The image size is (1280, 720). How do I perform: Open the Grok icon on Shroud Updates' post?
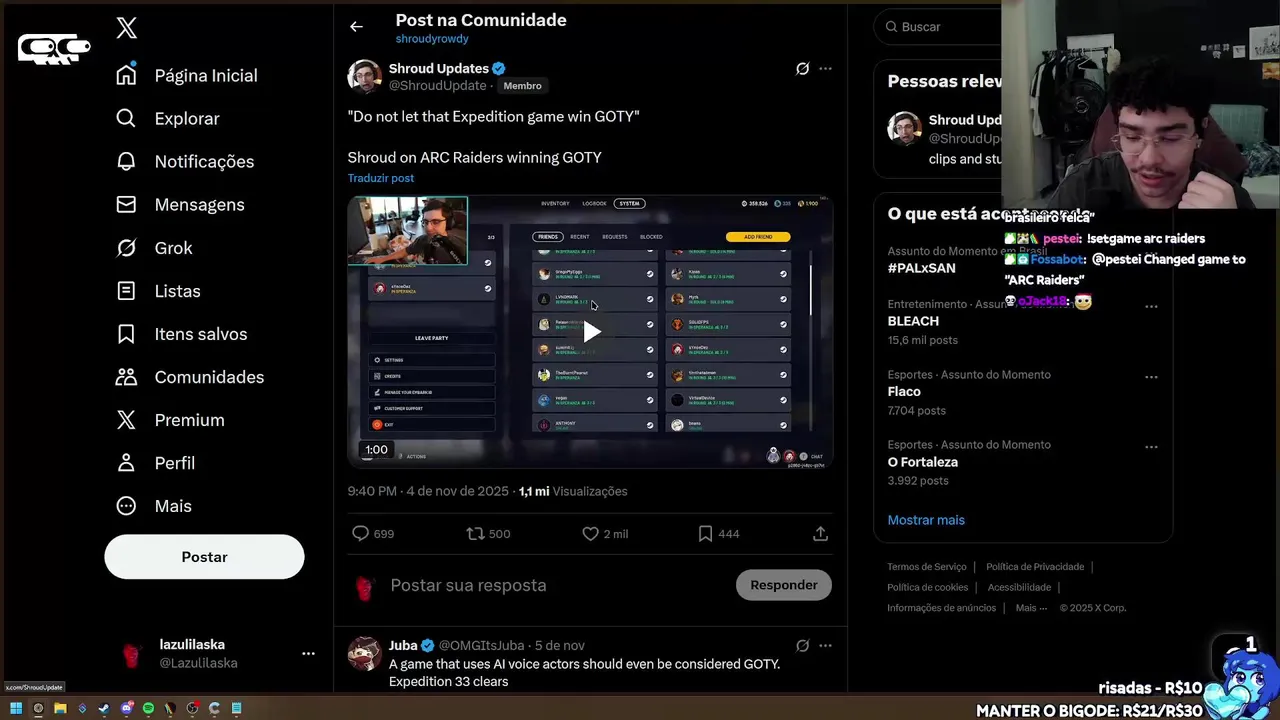click(x=802, y=69)
